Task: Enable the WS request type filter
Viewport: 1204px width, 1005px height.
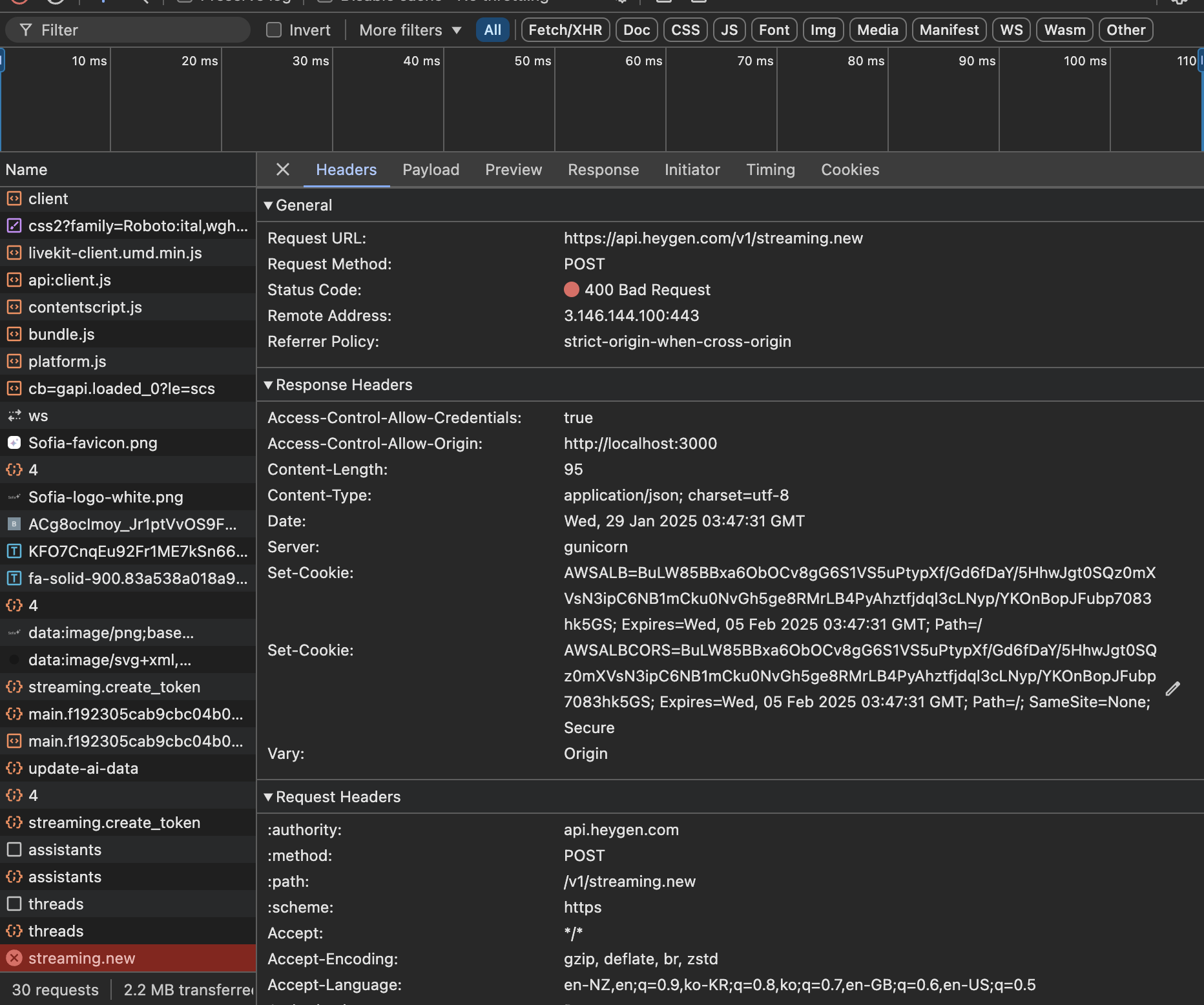Action: click(x=1011, y=30)
